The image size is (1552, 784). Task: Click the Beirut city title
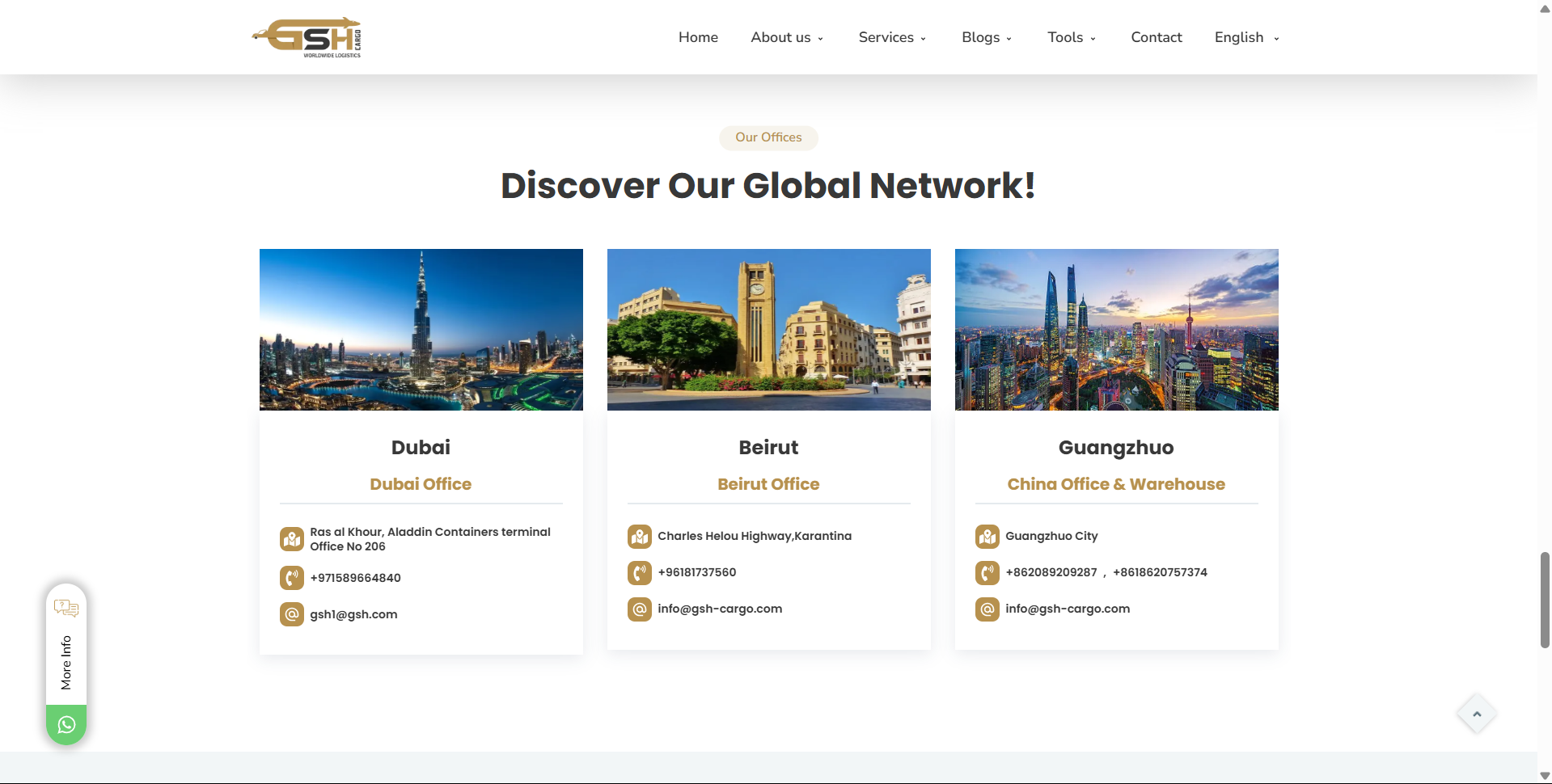coord(768,448)
